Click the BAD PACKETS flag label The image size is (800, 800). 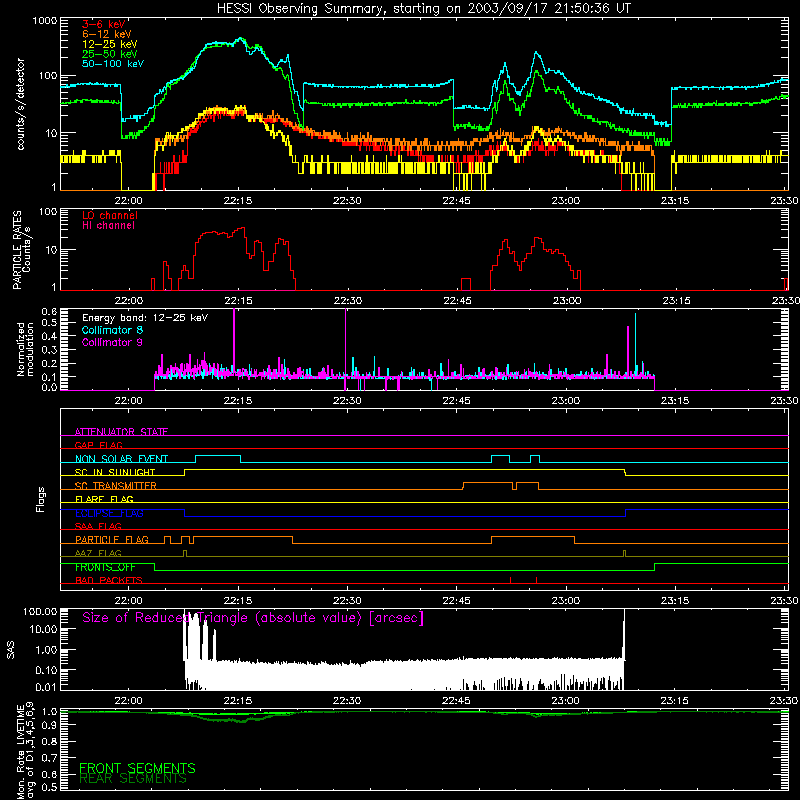(109, 580)
